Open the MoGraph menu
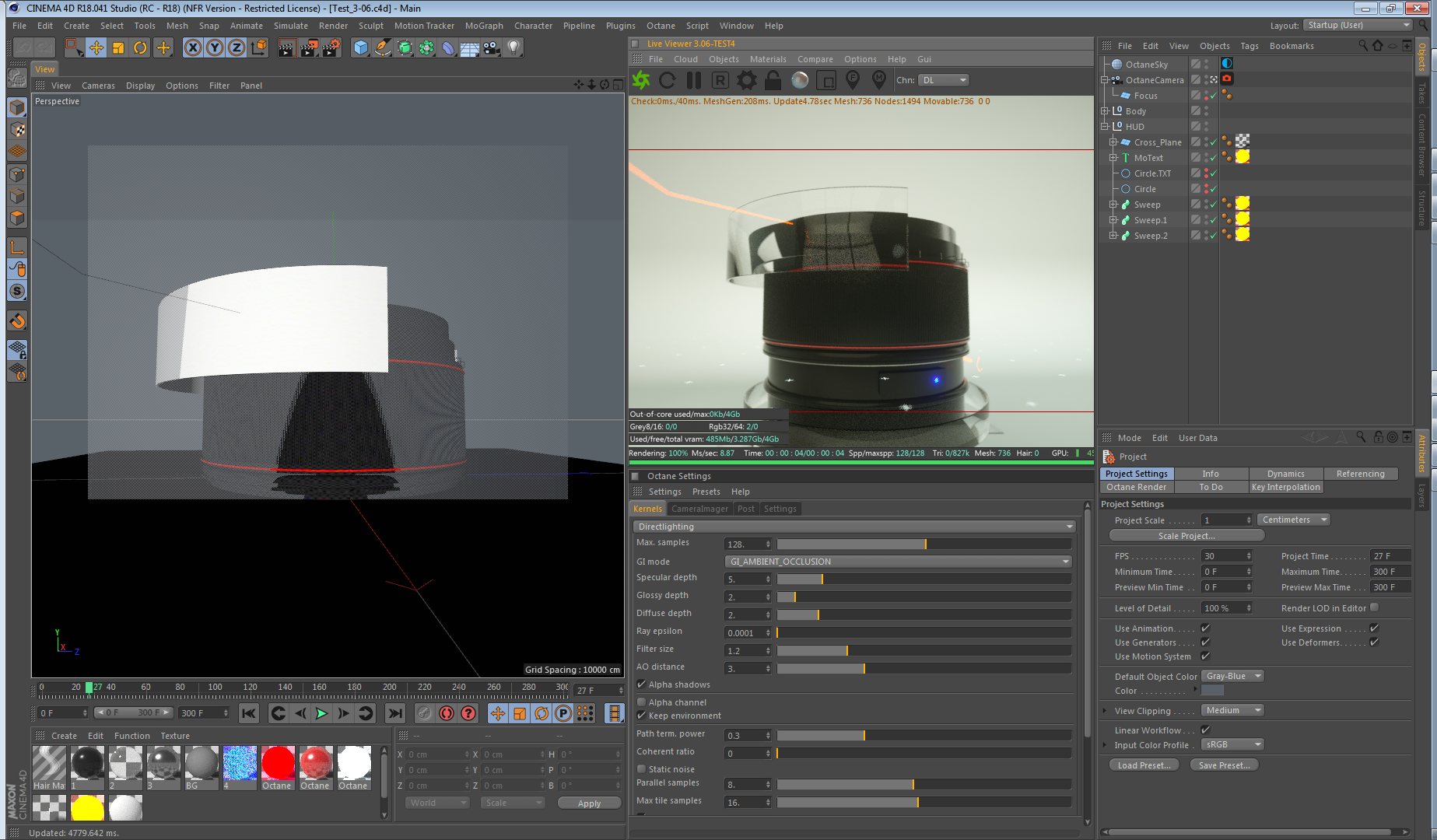The height and width of the screenshot is (840, 1437). [x=484, y=26]
